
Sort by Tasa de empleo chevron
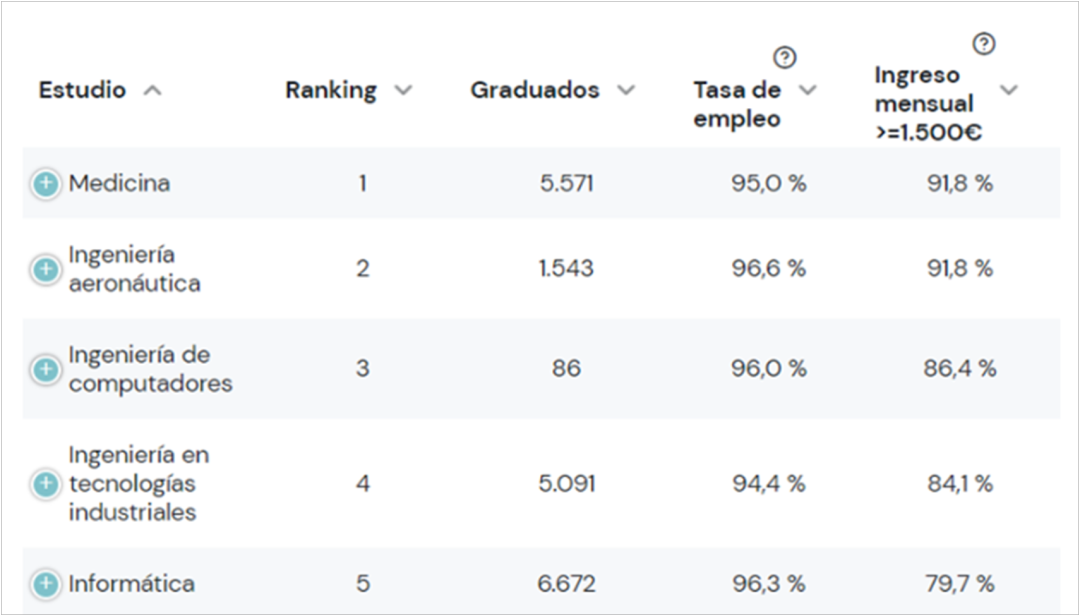click(807, 90)
